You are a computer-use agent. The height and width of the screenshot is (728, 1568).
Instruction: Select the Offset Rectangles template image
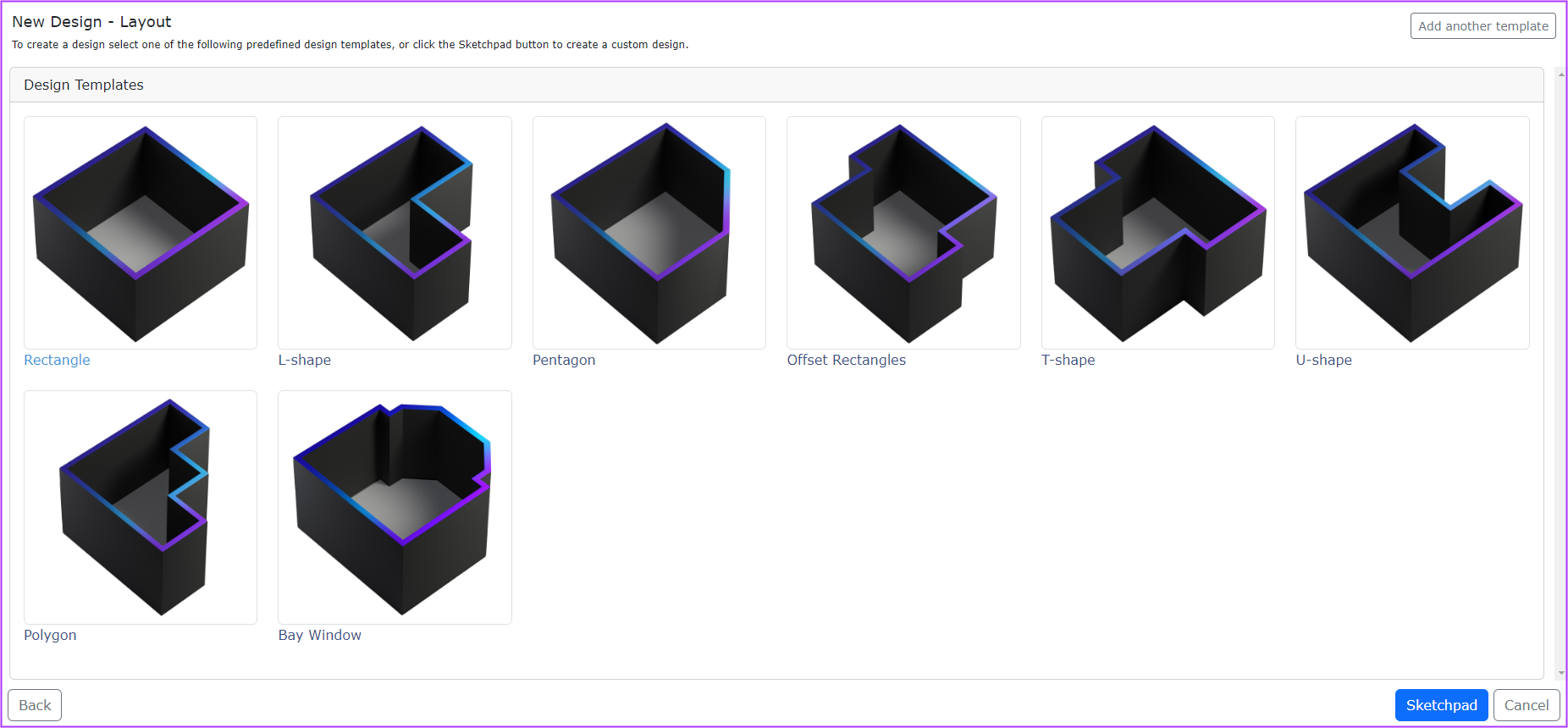coord(903,233)
